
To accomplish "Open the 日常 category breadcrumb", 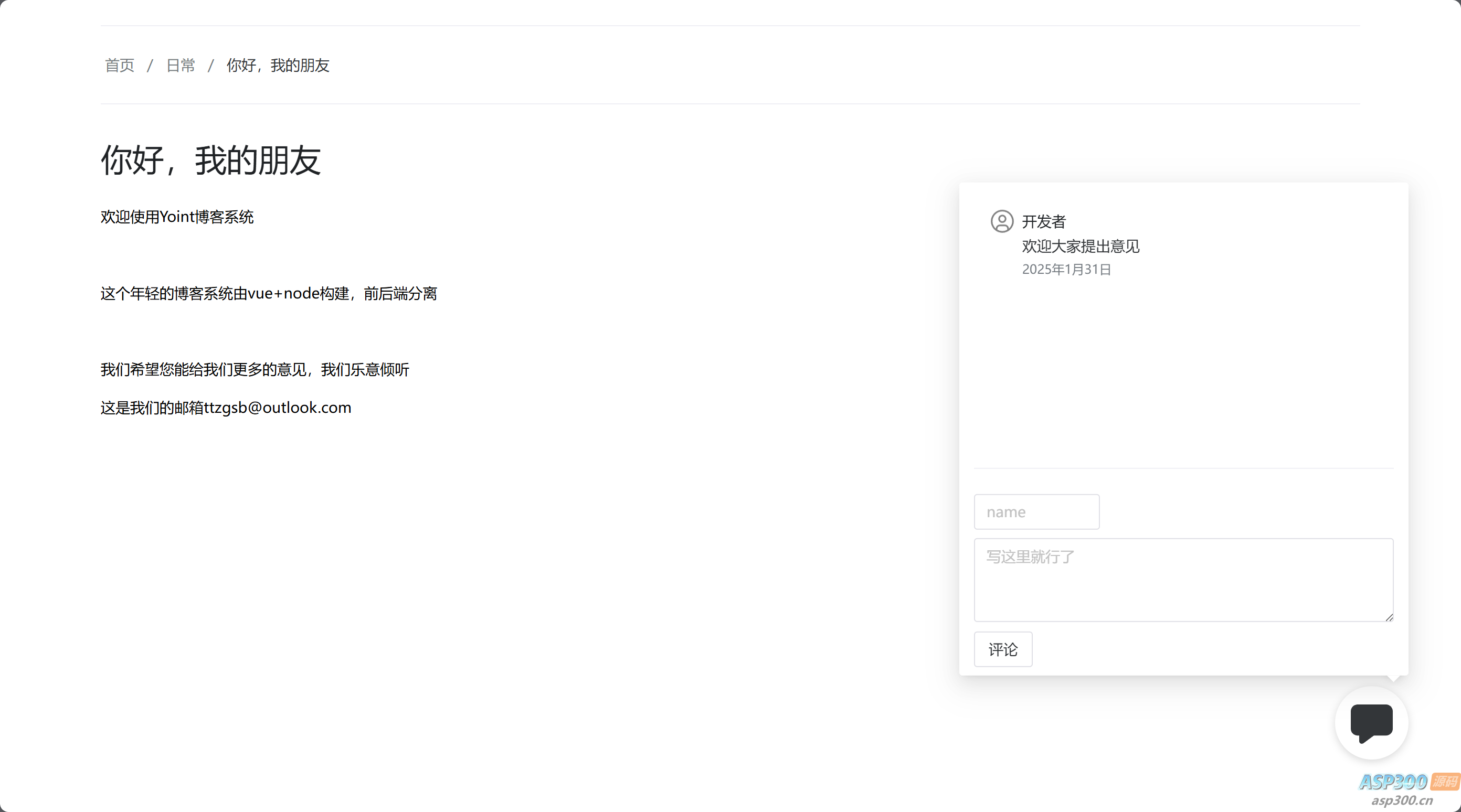I will pyautogui.click(x=181, y=65).
